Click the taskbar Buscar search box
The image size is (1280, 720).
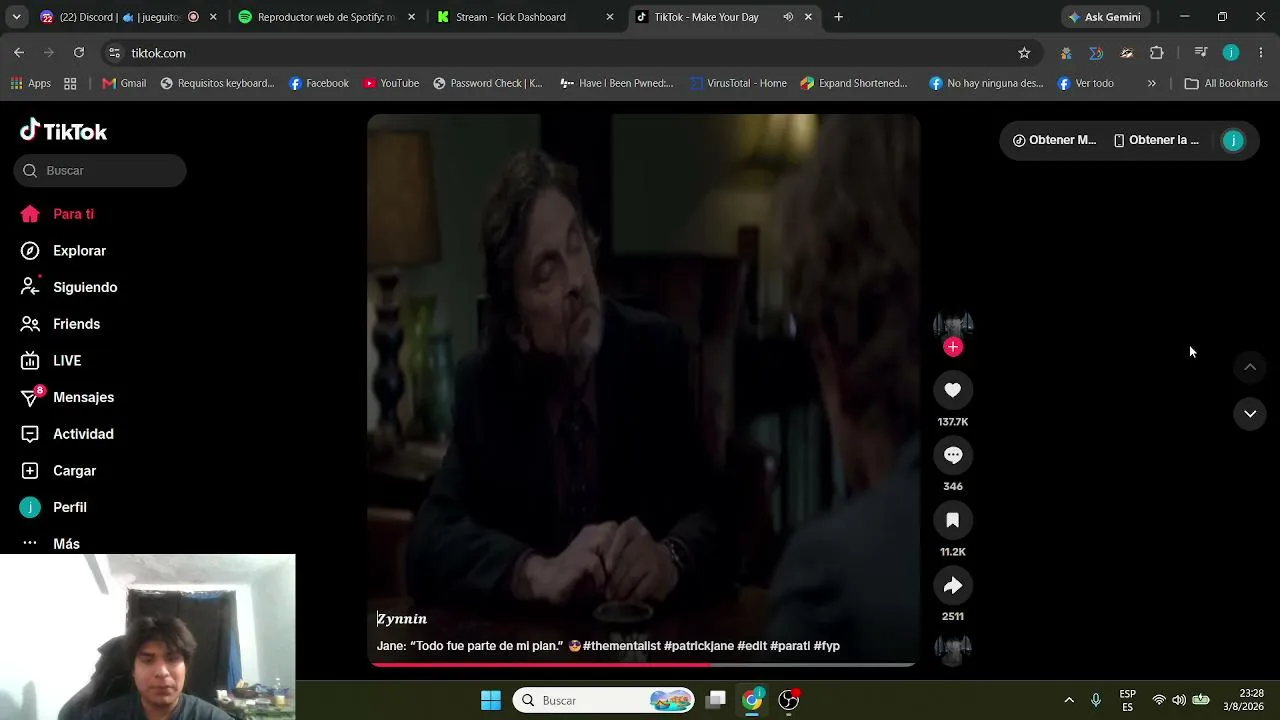pos(606,700)
